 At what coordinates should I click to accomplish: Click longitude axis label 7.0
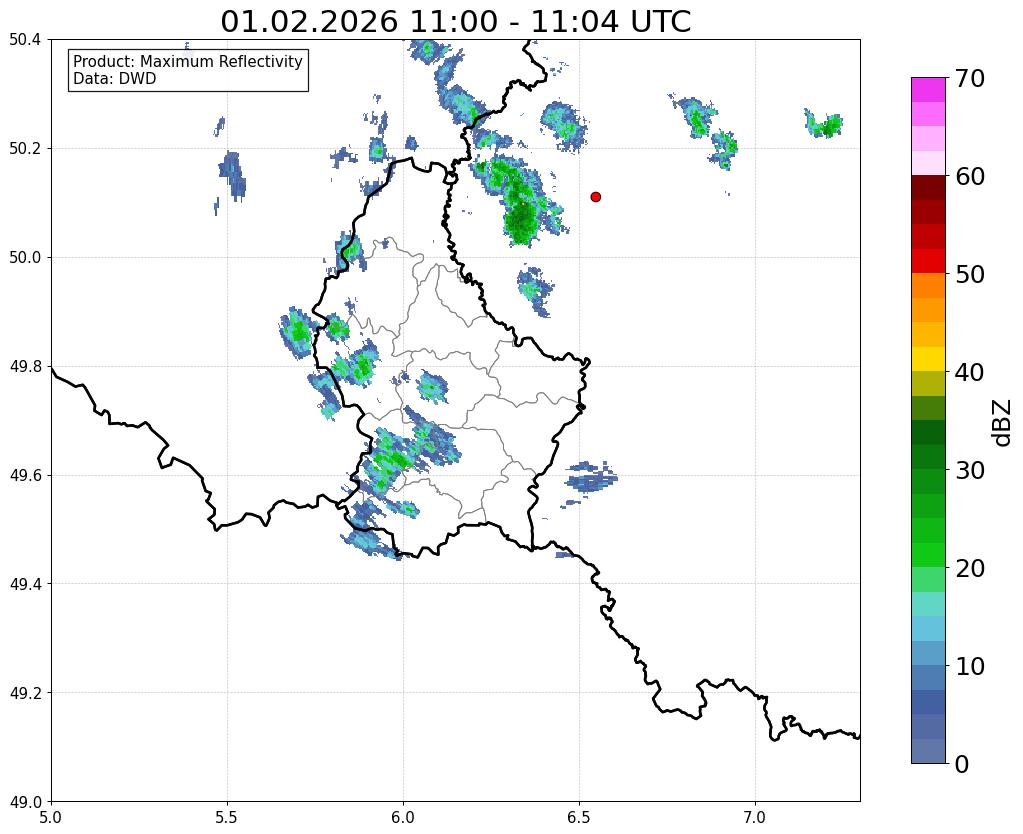pyautogui.click(x=755, y=817)
